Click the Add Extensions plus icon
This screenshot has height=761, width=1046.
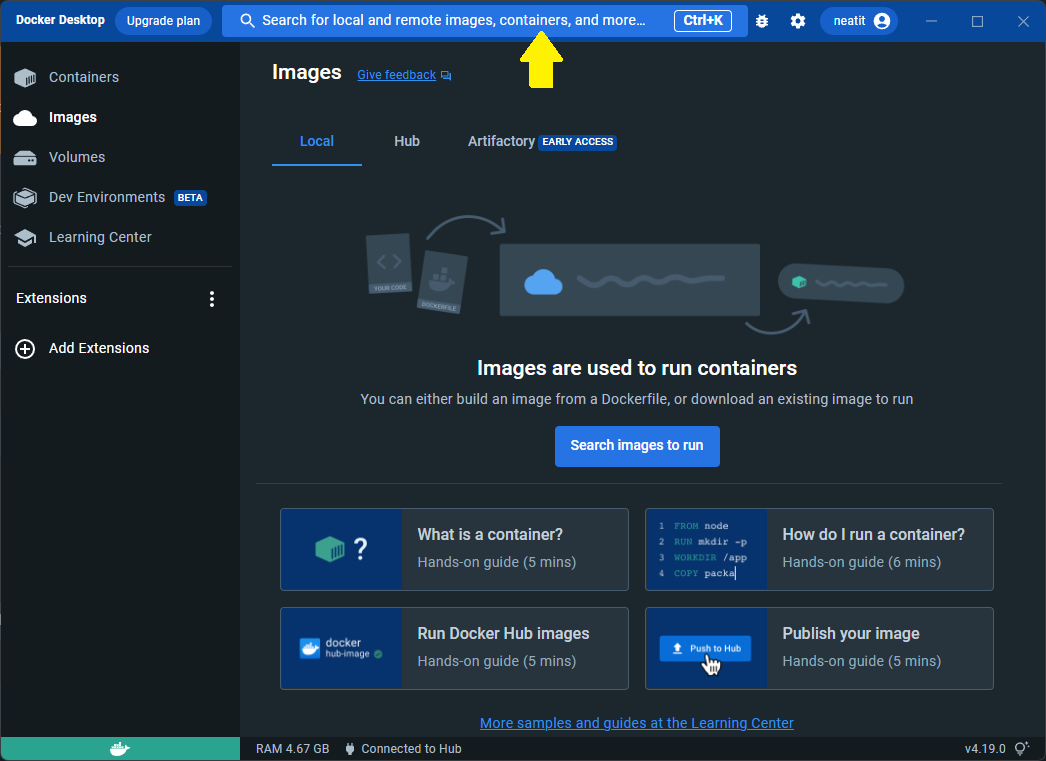pyautogui.click(x=25, y=348)
